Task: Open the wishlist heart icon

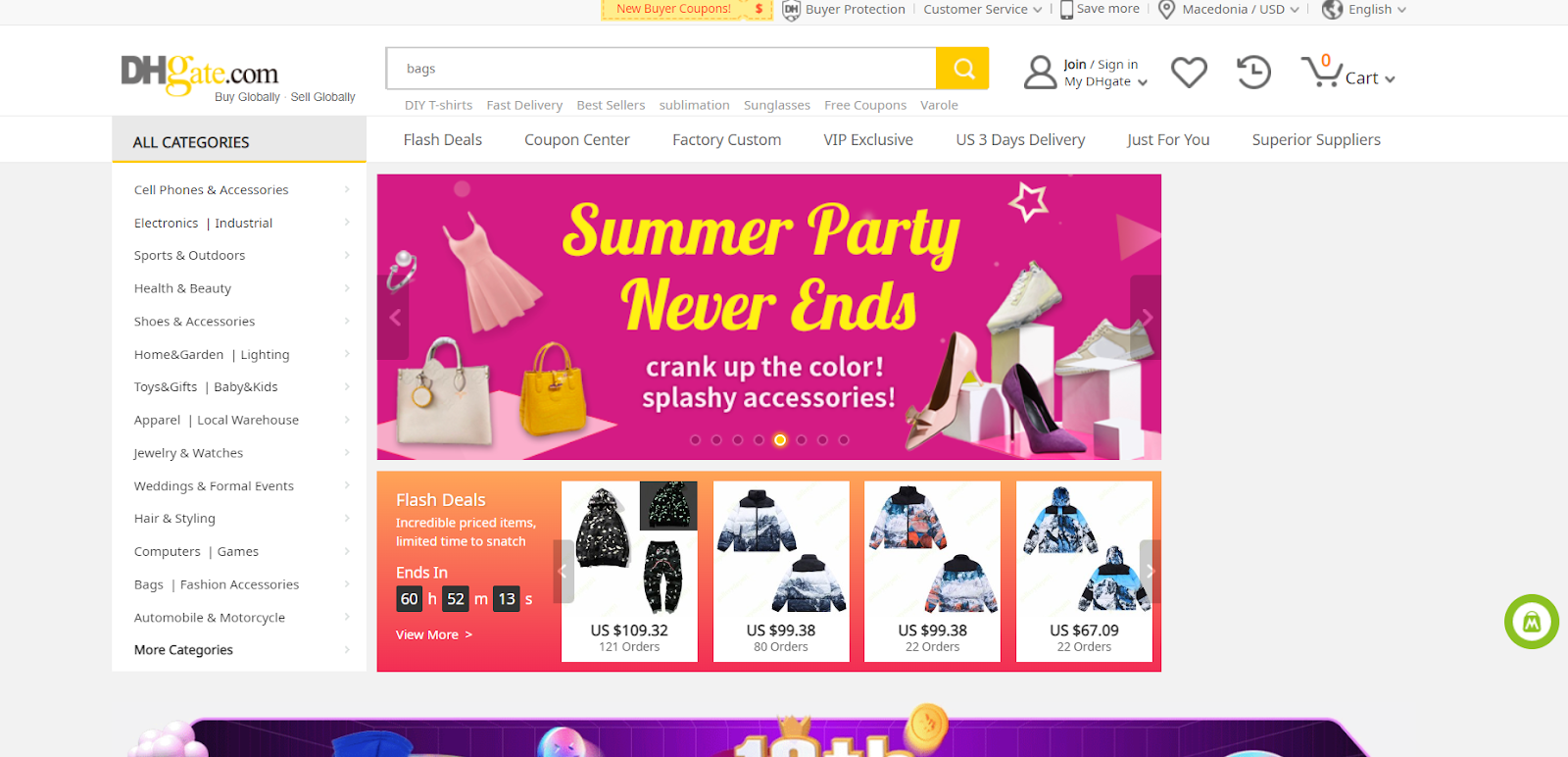Action: 1189,72
